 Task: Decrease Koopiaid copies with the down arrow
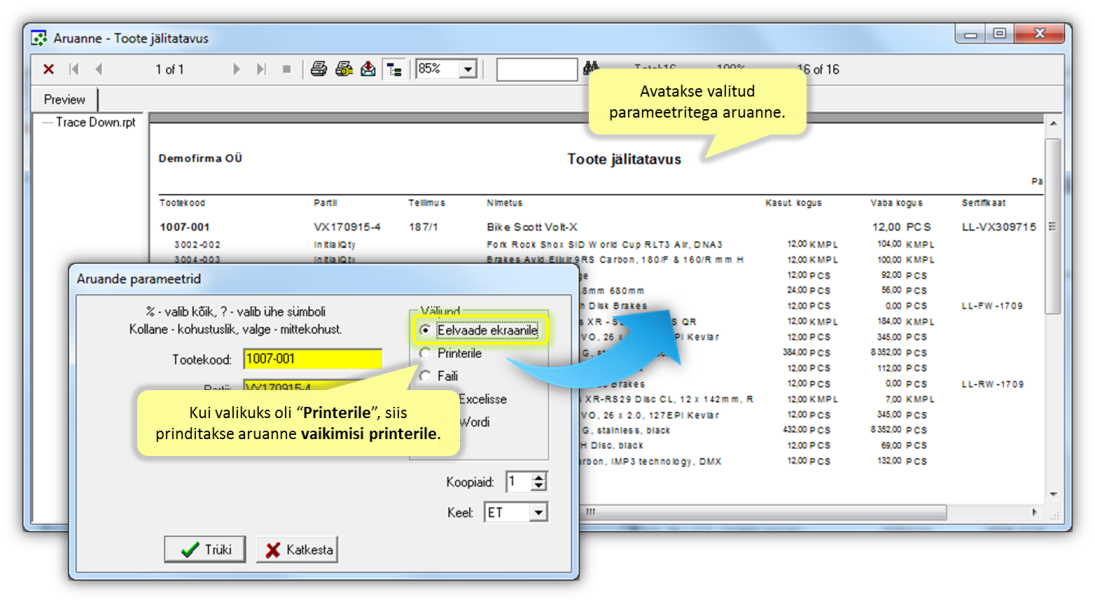click(538, 486)
